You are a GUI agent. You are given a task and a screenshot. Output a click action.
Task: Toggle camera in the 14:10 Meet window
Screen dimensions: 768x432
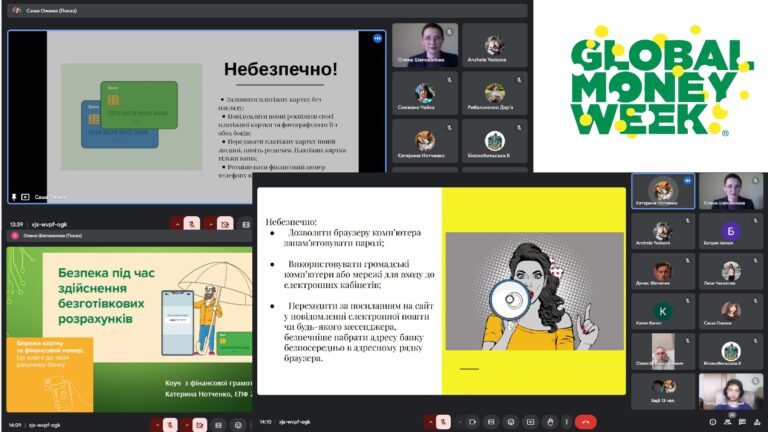point(472,422)
